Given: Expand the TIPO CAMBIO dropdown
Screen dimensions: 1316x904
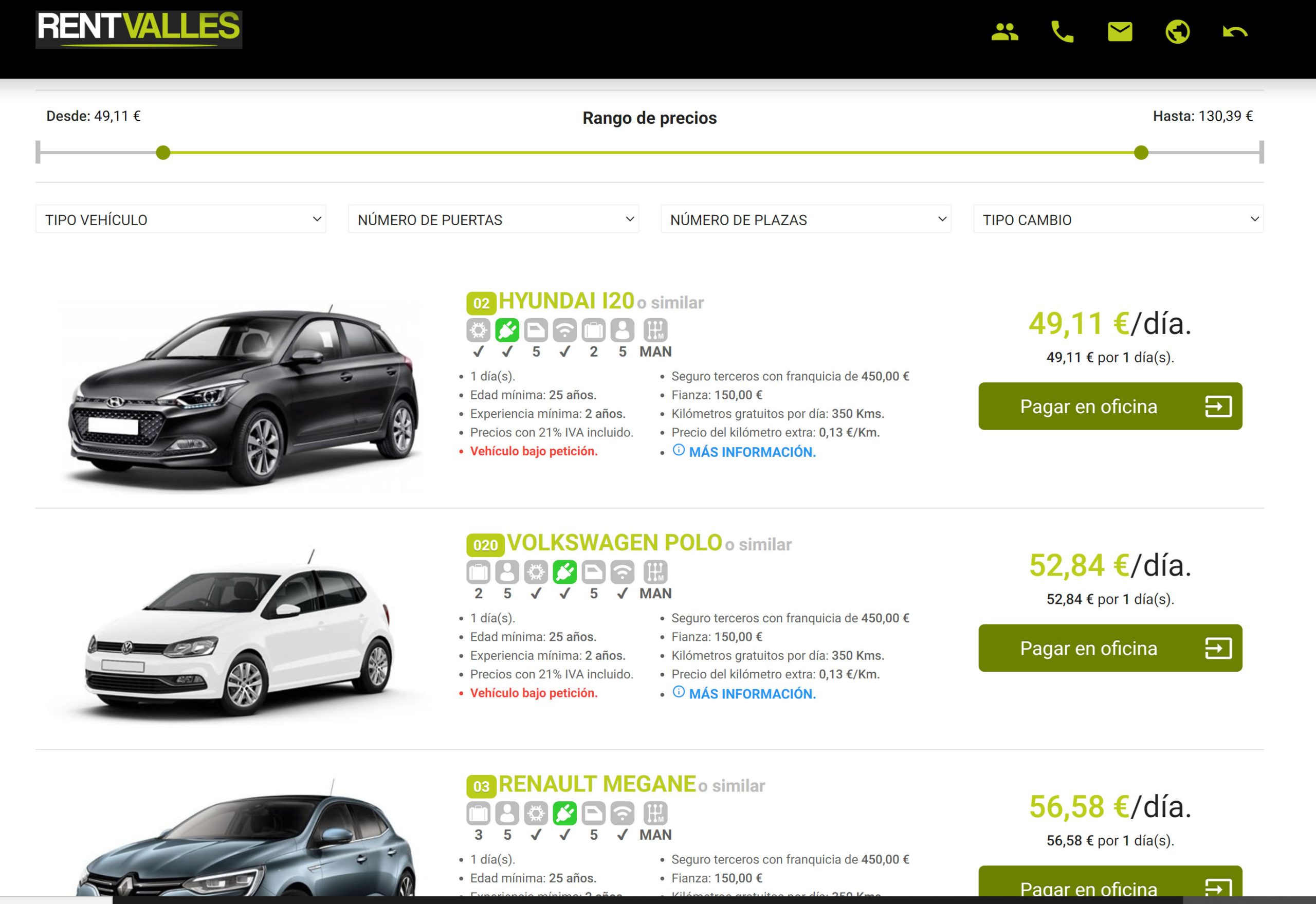Looking at the screenshot, I should click(1119, 219).
